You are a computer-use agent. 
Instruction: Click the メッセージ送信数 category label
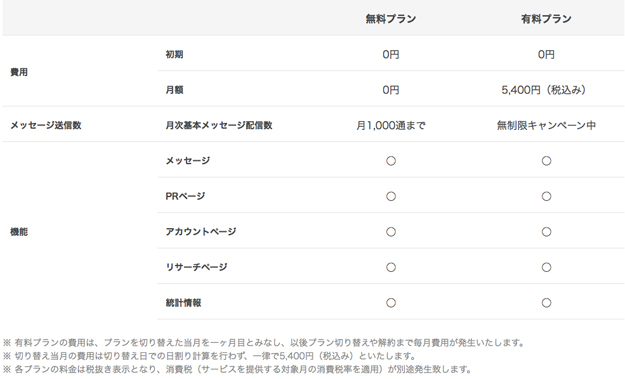point(46,125)
